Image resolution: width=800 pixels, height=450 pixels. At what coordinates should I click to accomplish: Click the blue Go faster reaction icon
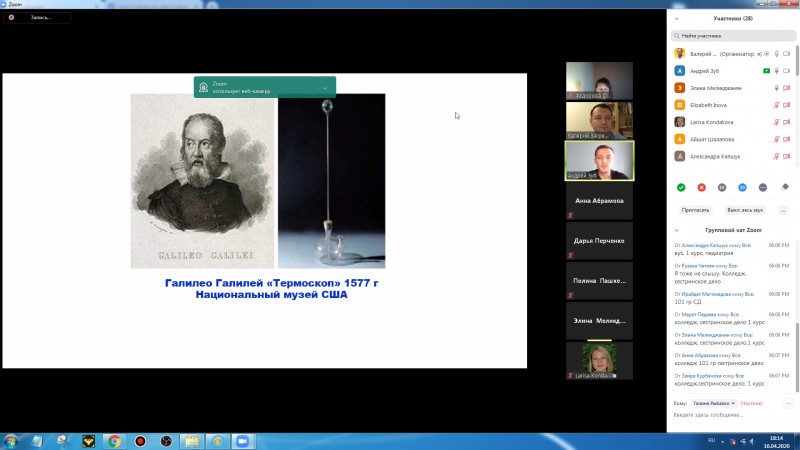tap(742, 188)
